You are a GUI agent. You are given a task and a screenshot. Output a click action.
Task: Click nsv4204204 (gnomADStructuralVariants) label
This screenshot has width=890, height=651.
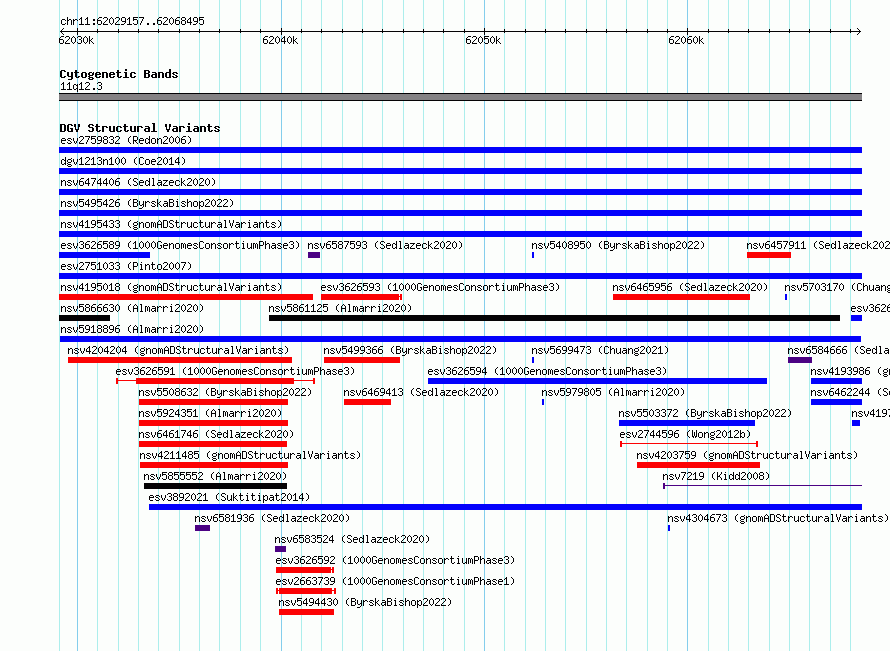[x=178, y=350]
